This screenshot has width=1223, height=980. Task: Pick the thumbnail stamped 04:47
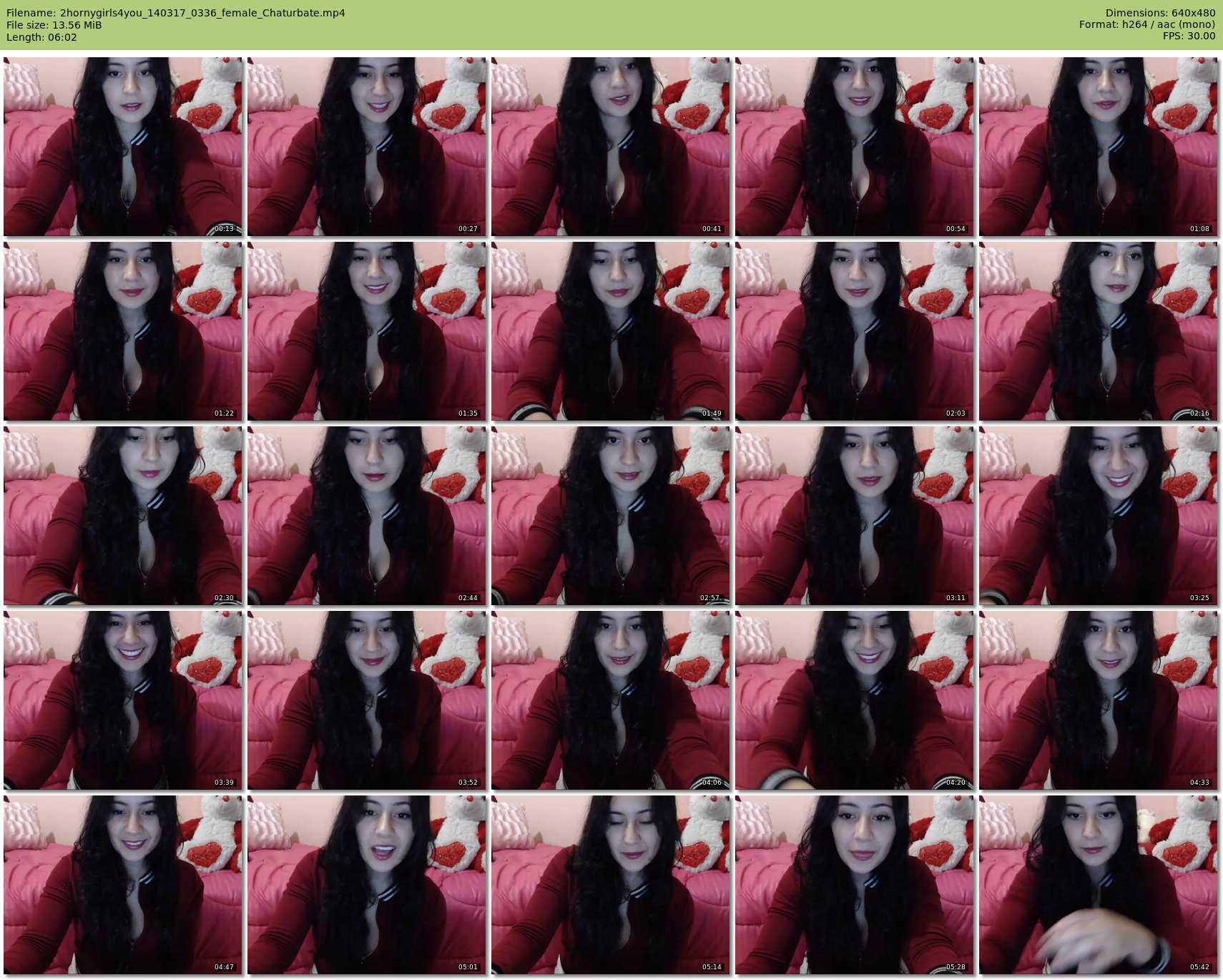coord(123,885)
